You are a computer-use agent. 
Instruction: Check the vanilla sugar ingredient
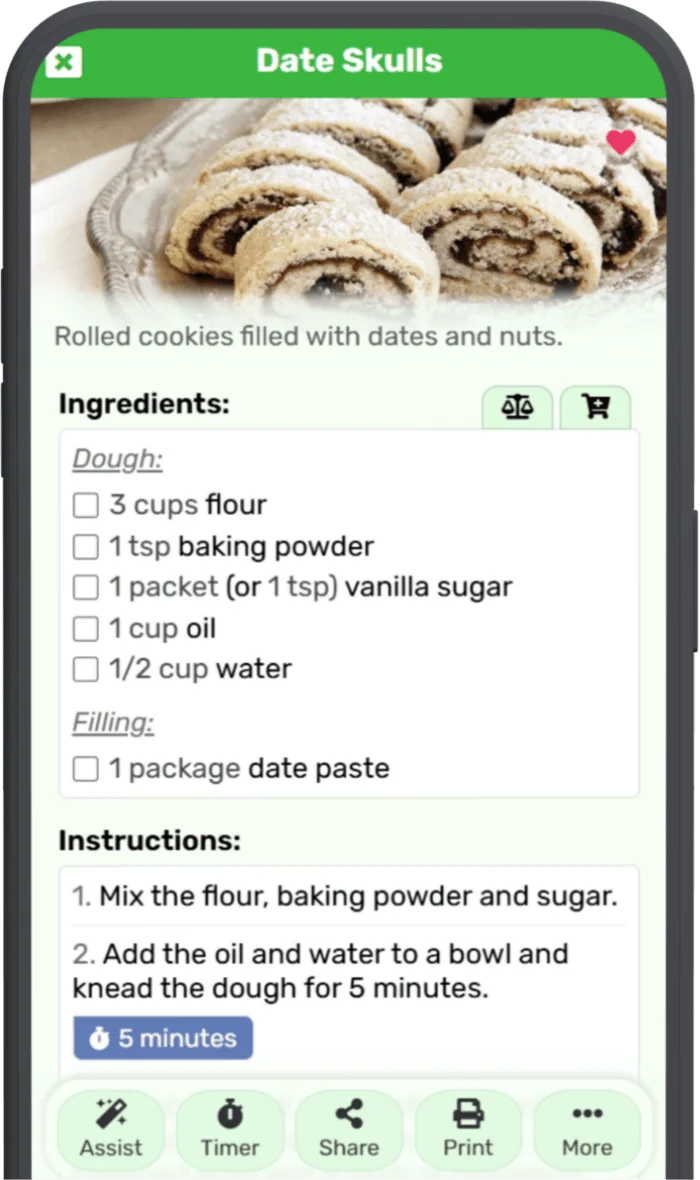(x=85, y=587)
